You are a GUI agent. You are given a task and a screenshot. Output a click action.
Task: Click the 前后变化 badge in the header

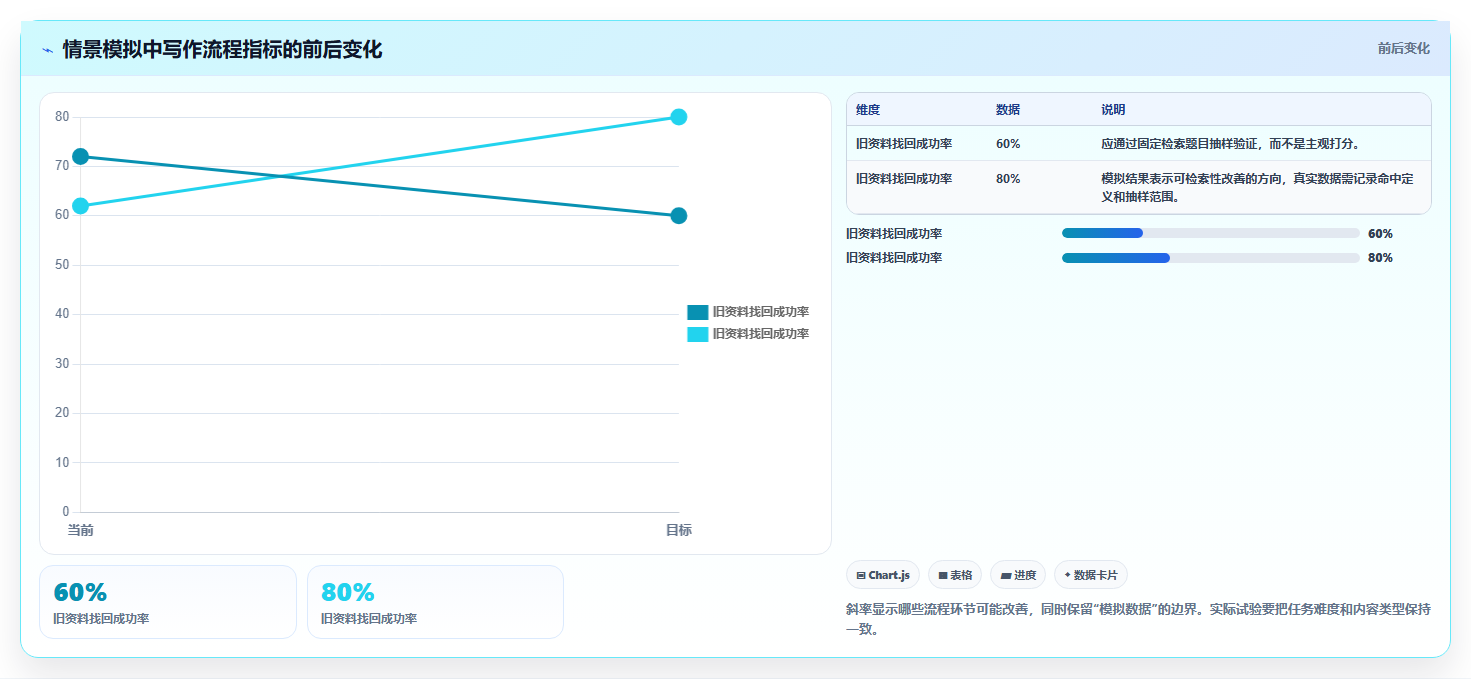(x=1403, y=48)
